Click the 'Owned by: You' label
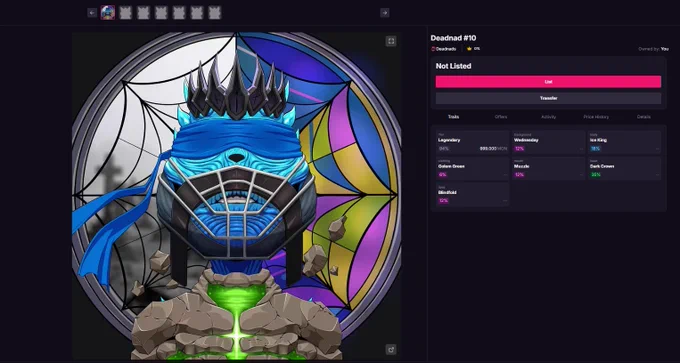 pyautogui.click(x=653, y=49)
